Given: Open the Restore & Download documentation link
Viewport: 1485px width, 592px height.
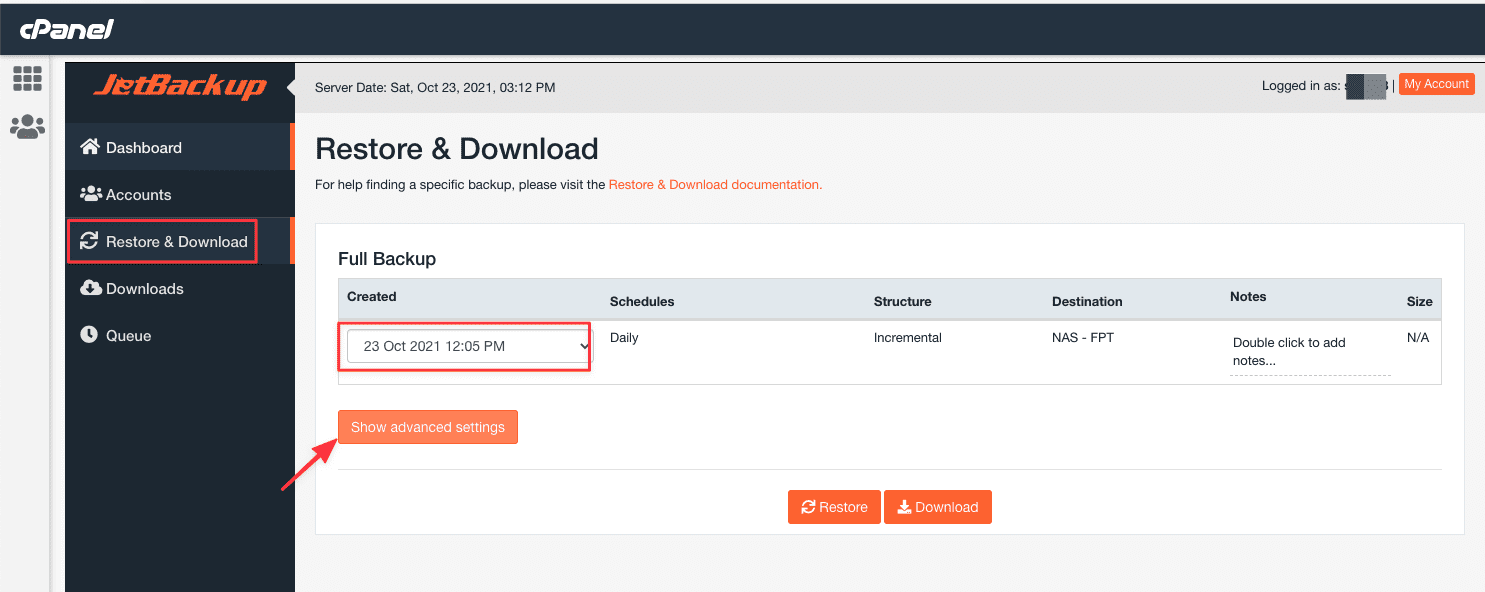Looking at the screenshot, I should pos(713,184).
